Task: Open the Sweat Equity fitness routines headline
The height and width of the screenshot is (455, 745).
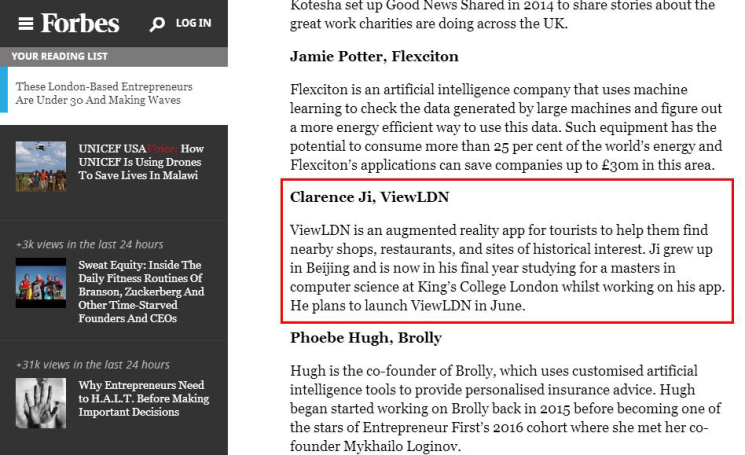Action: [141, 292]
